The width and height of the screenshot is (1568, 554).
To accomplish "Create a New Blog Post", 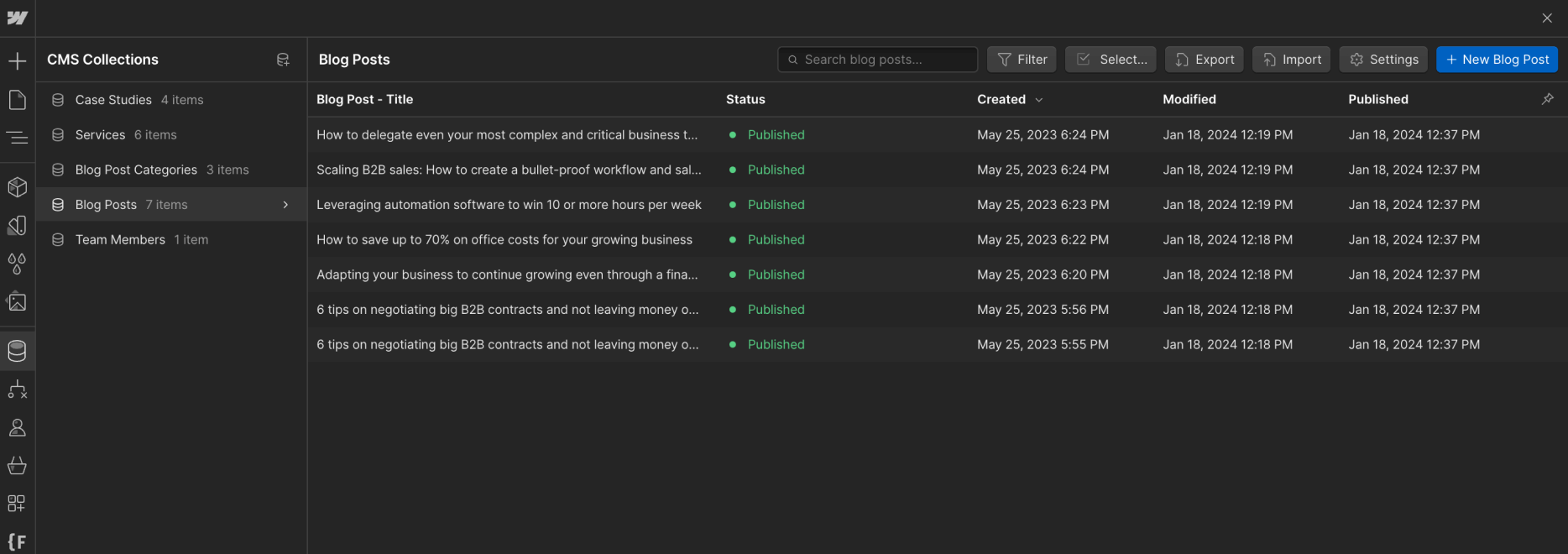I will point(1497,60).
